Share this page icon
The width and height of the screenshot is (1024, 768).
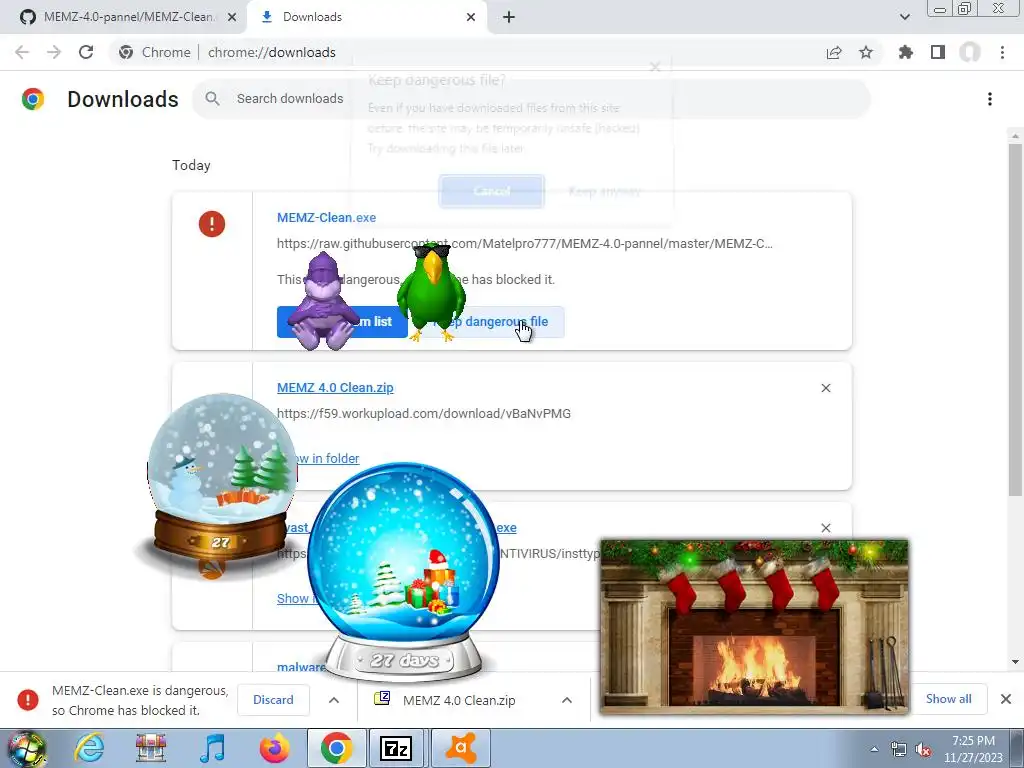coord(834,52)
